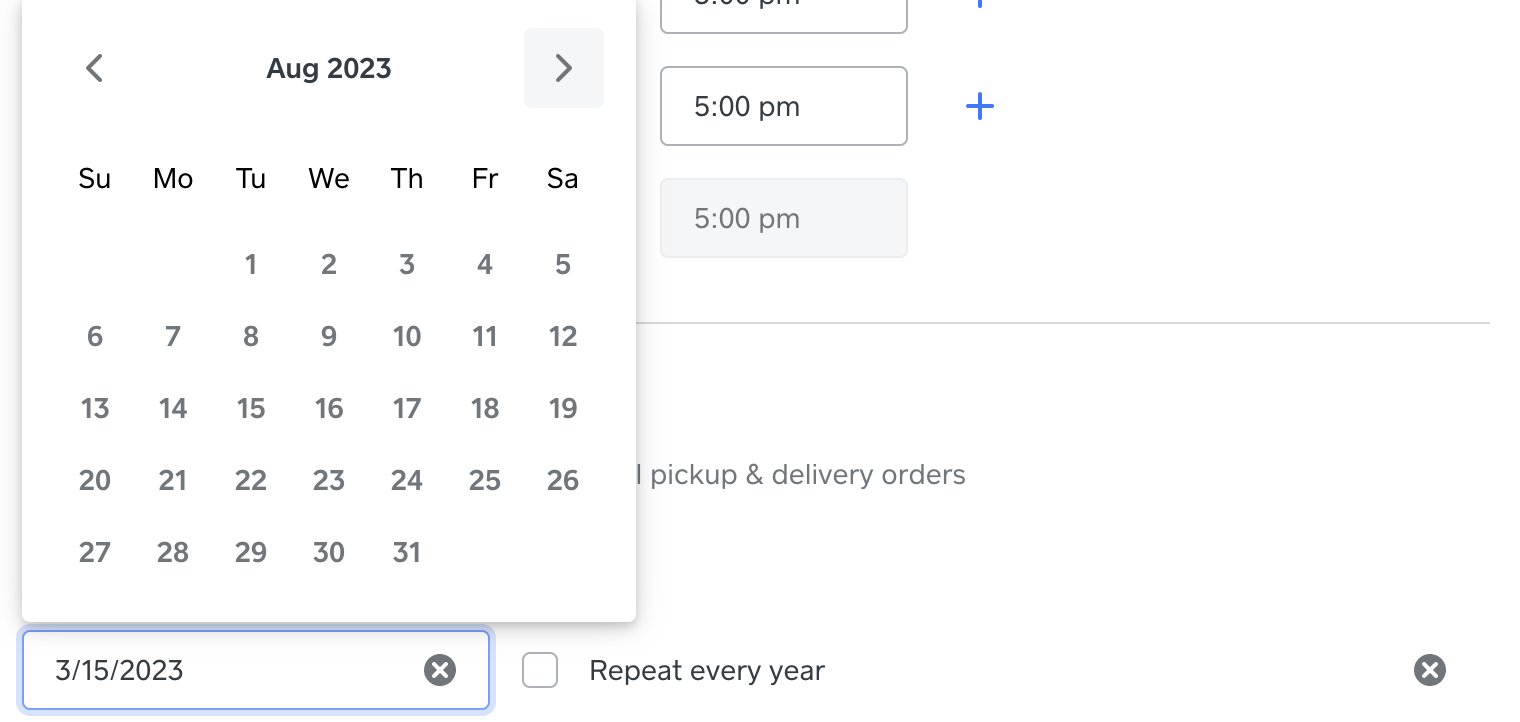This screenshot has height=722, width=1520.
Task: Go to the previous month in calendar
Action: pyautogui.click(x=95, y=68)
